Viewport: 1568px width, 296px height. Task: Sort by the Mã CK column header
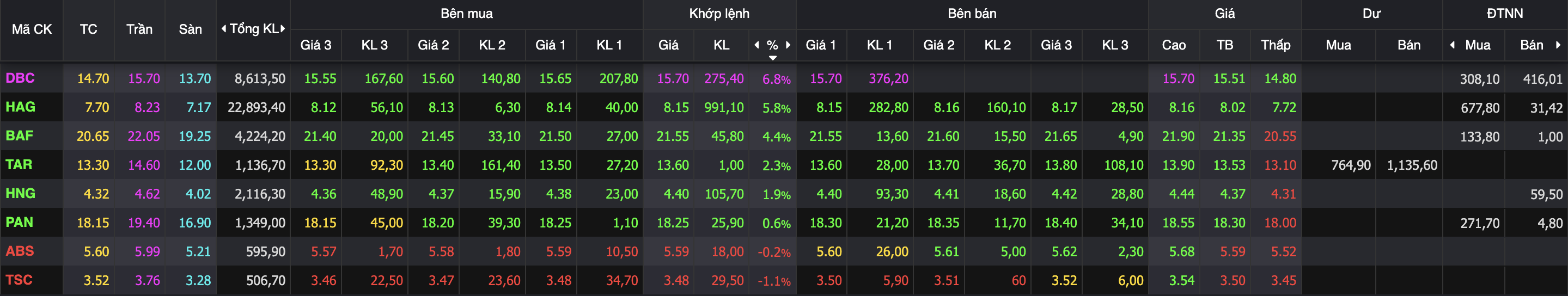32,29
